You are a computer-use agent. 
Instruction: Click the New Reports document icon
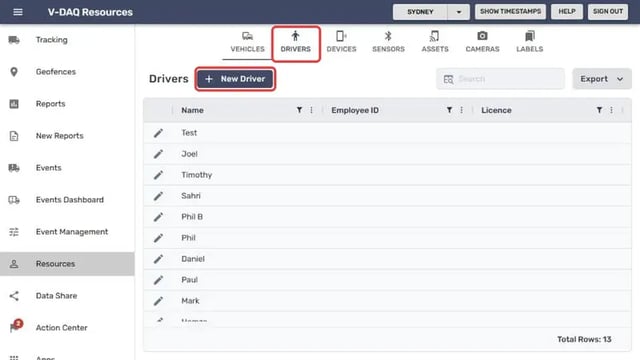[x=14, y=136]
